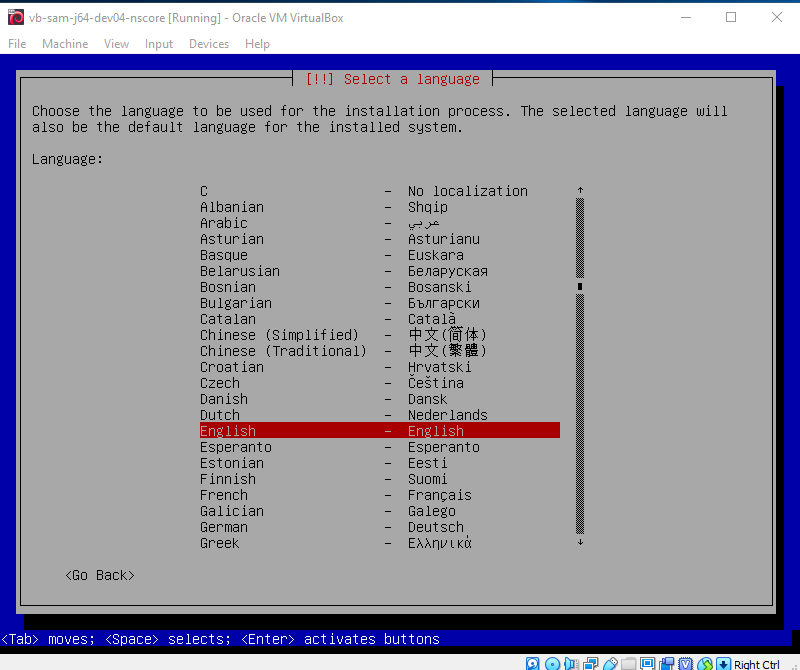800x670 pixels.
Task: Choose Arabic from the language list
Action: tap(380, 223)
